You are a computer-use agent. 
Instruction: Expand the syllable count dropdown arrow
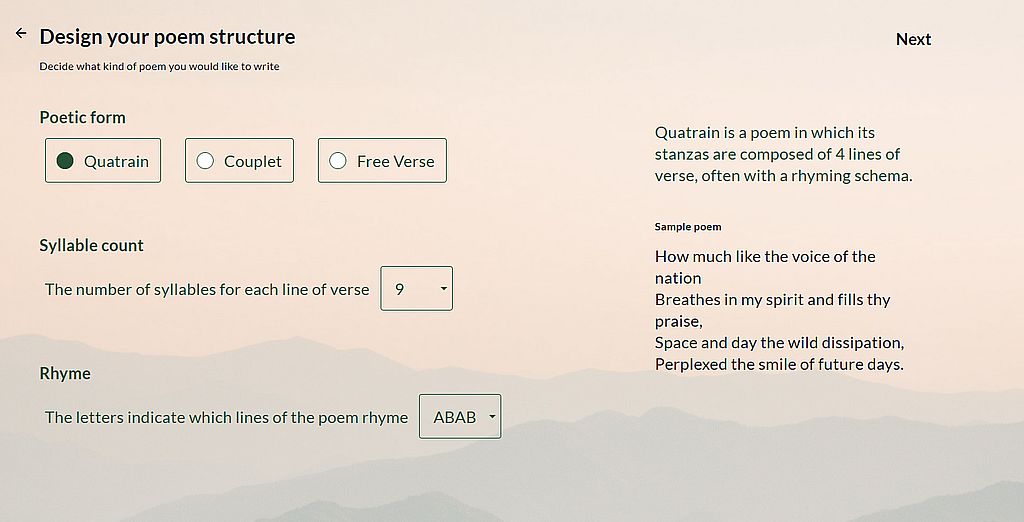(443, 289)
